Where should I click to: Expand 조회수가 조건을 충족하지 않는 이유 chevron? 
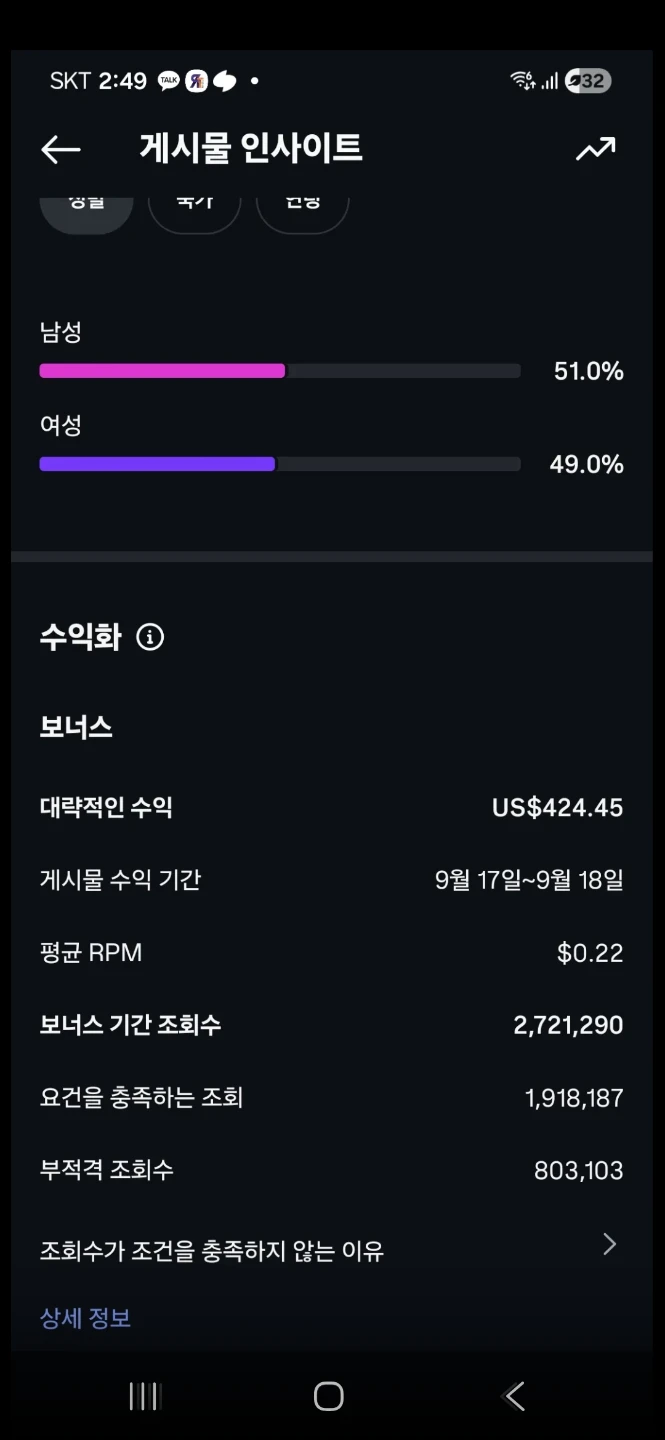click(x=609, y=1245)
